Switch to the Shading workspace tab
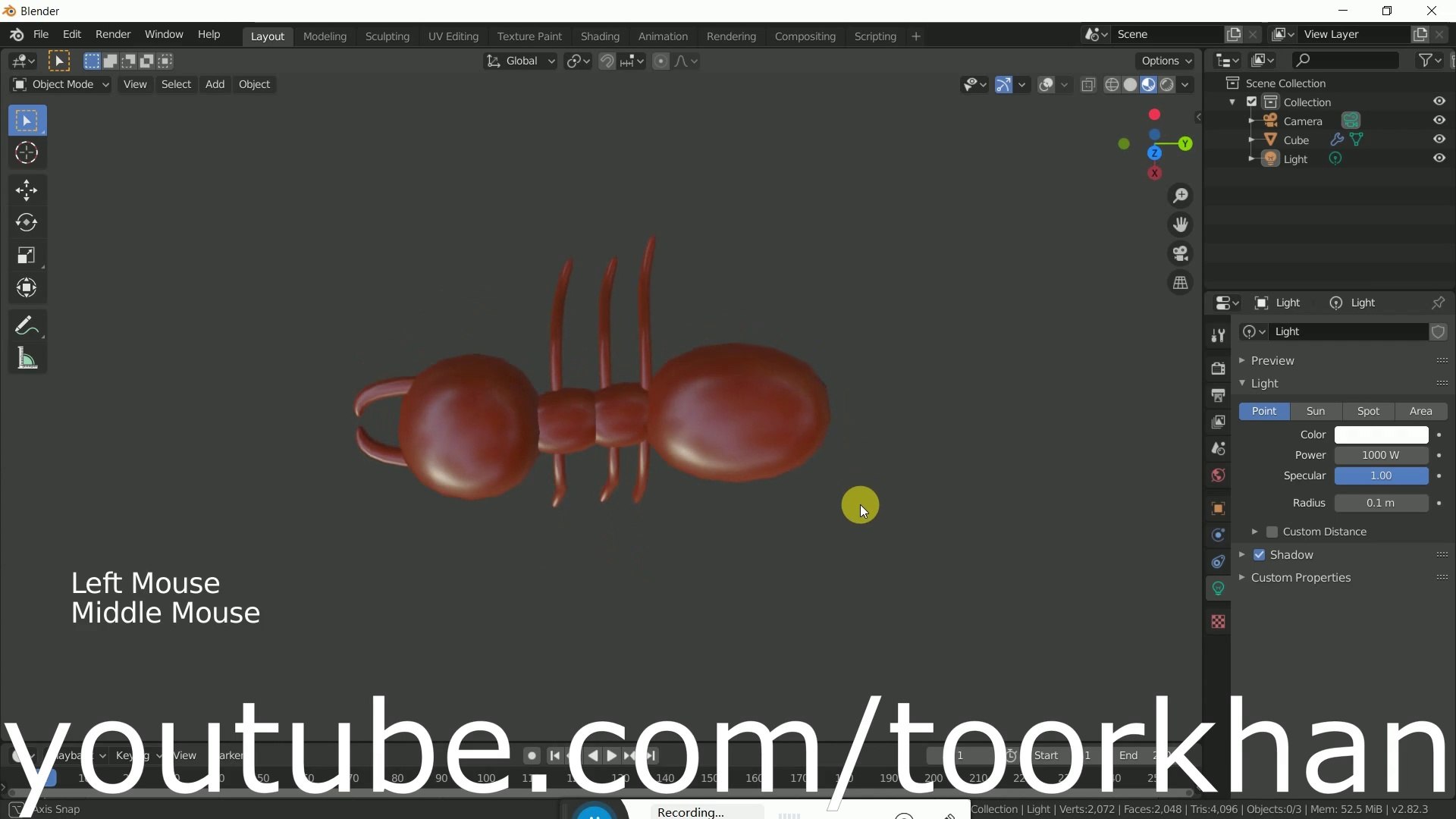The height and width of the screenshot is (819, 1456). (600, 36)
